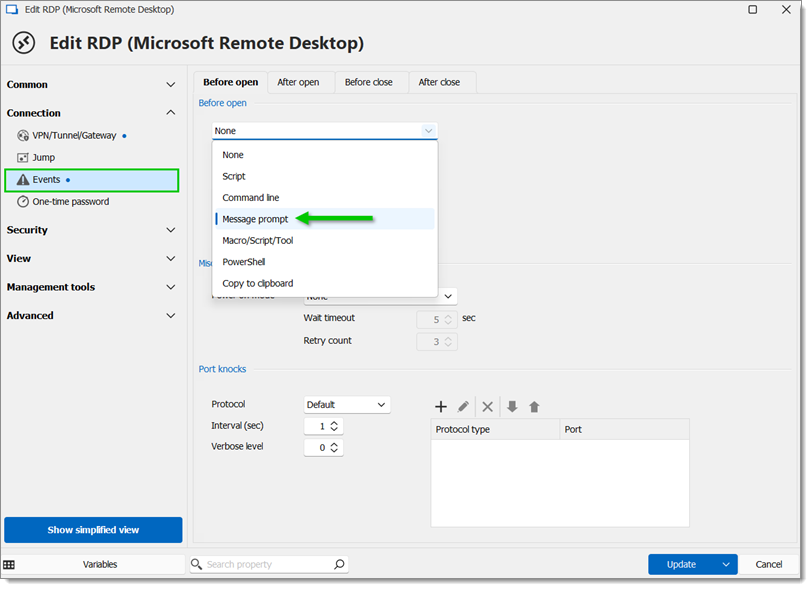Select Message prompt option
The image size is (812, 589).
(x=325, y=219)
